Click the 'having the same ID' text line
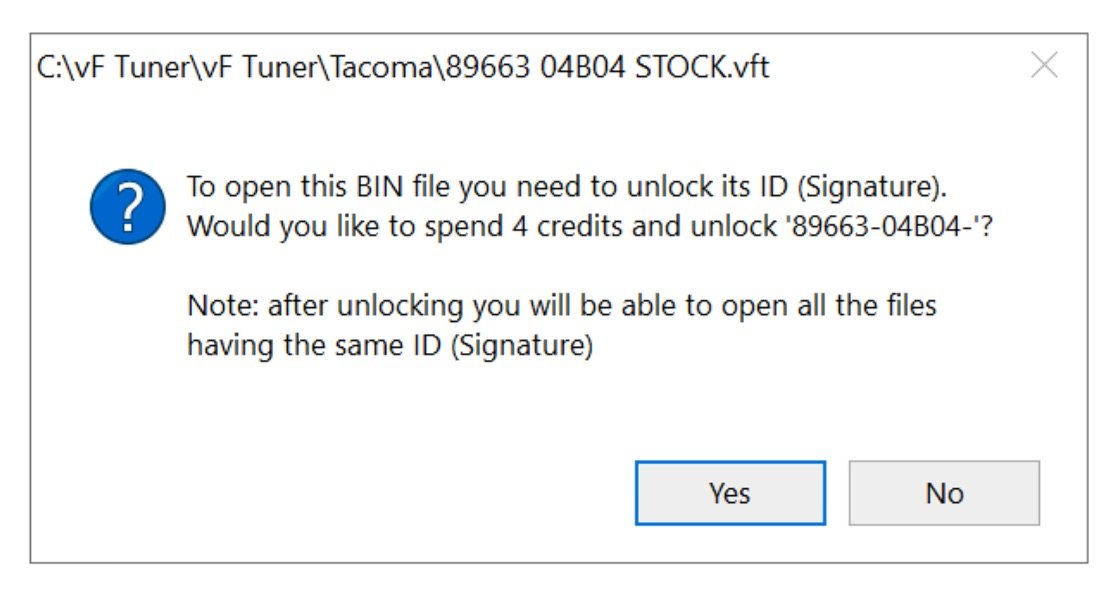The image size is (1102, 592). click(390, 345)
